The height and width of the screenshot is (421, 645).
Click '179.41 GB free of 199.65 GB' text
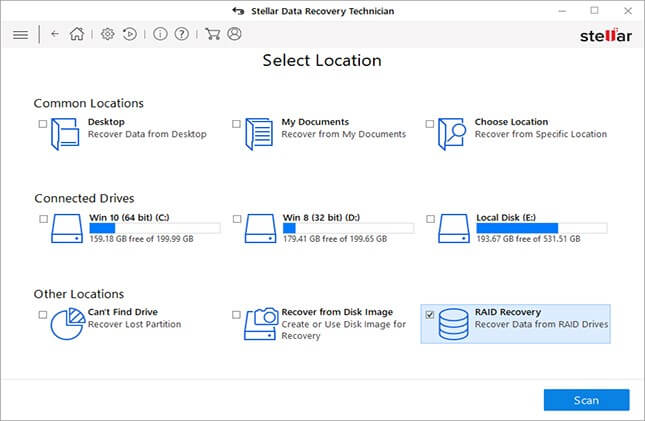pos(335,239)
